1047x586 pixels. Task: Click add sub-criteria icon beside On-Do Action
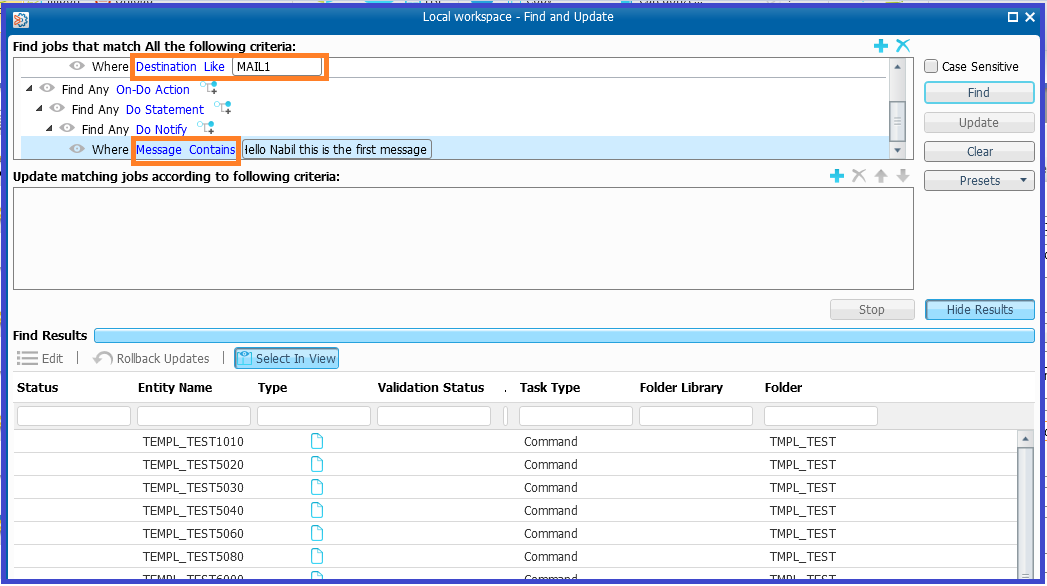(x=208, y=89)
